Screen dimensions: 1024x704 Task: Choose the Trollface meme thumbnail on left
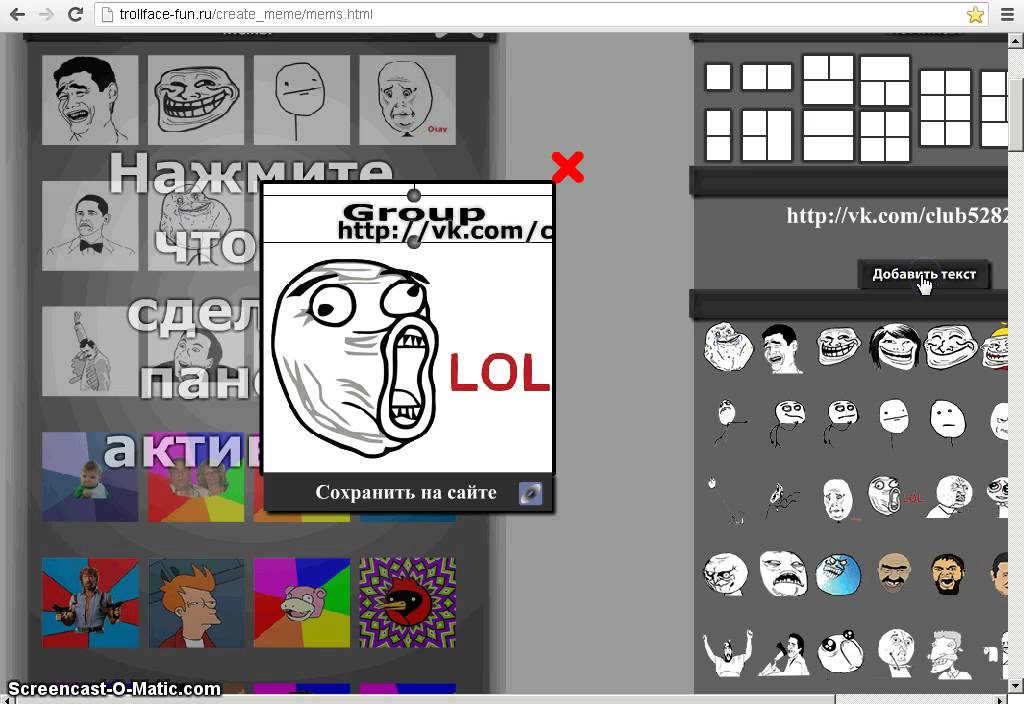click(x=196, y=100)
